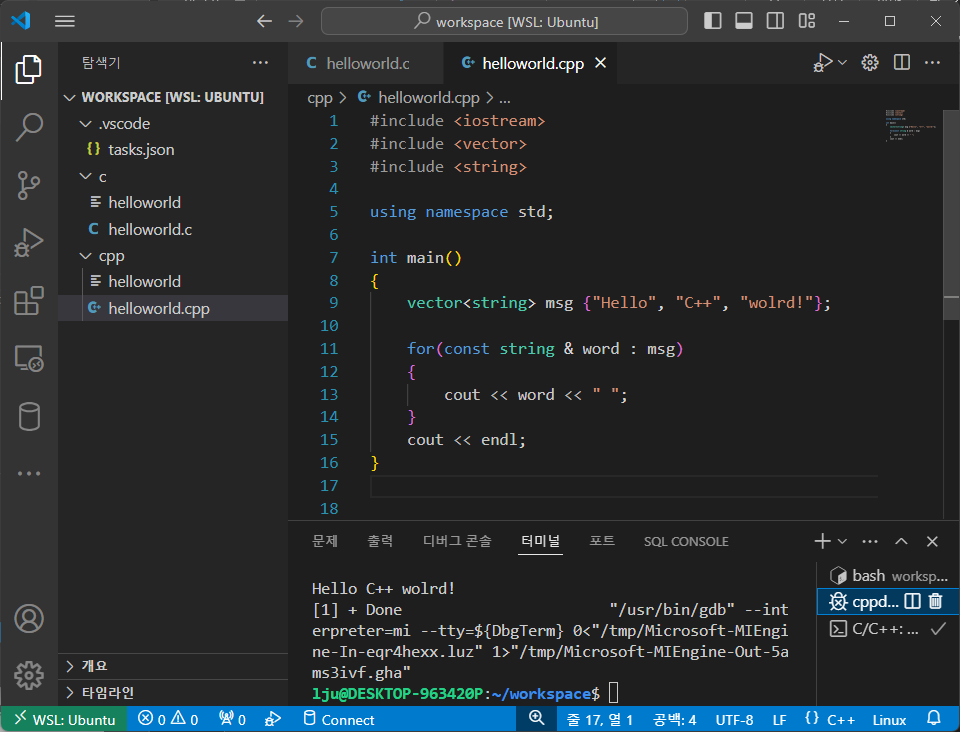Select helloworld.cpp in the explorer tree
The image size is (960, 732).
(x=173, y=308)
